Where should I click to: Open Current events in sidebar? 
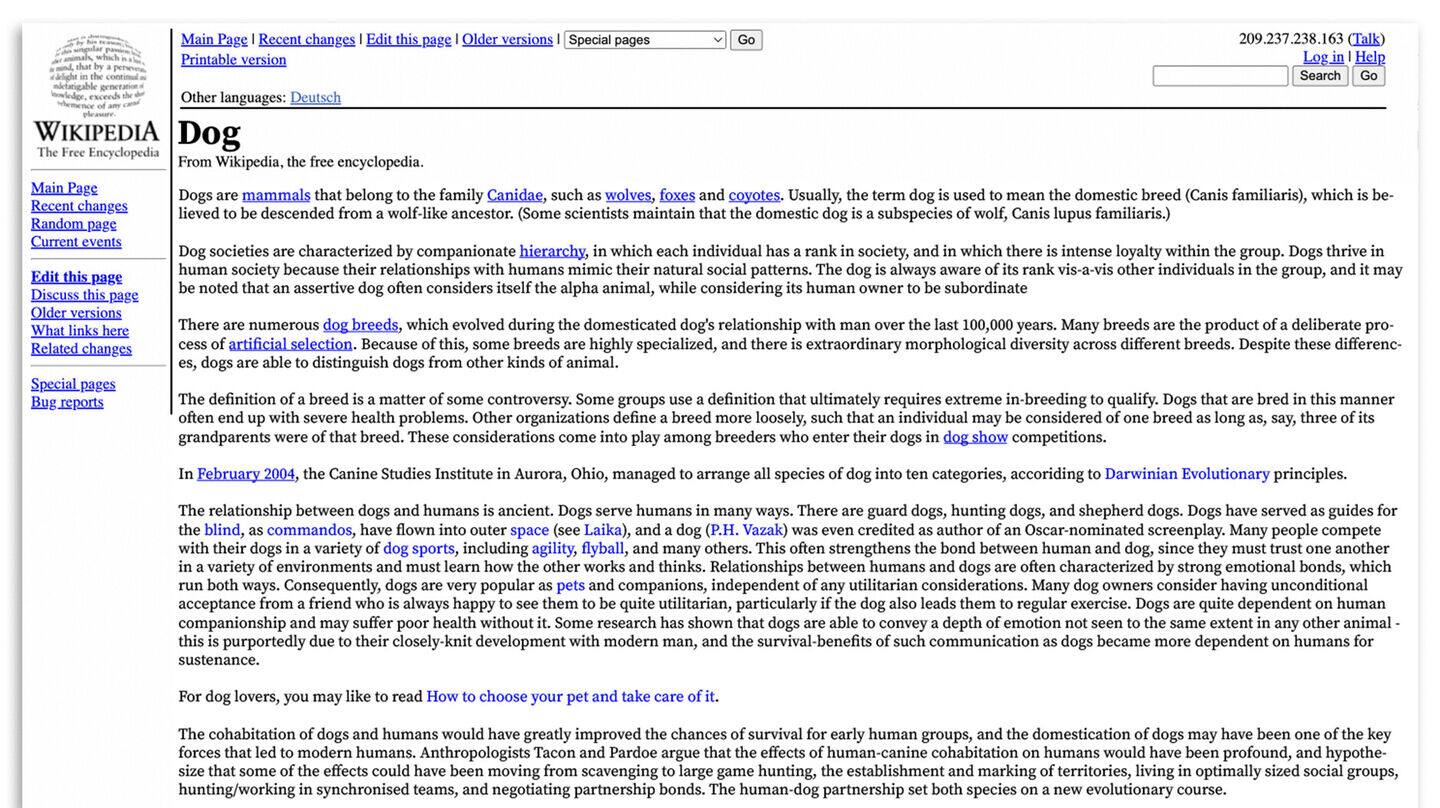[76, 242]
